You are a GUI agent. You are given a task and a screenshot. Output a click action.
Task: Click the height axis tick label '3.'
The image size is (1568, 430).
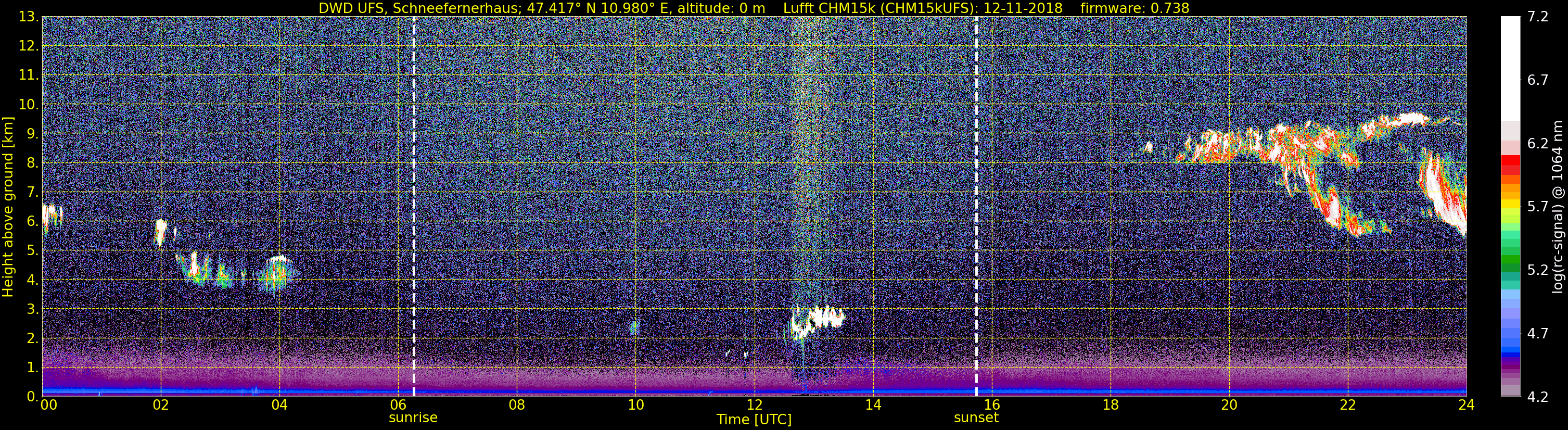click(32, 309)
